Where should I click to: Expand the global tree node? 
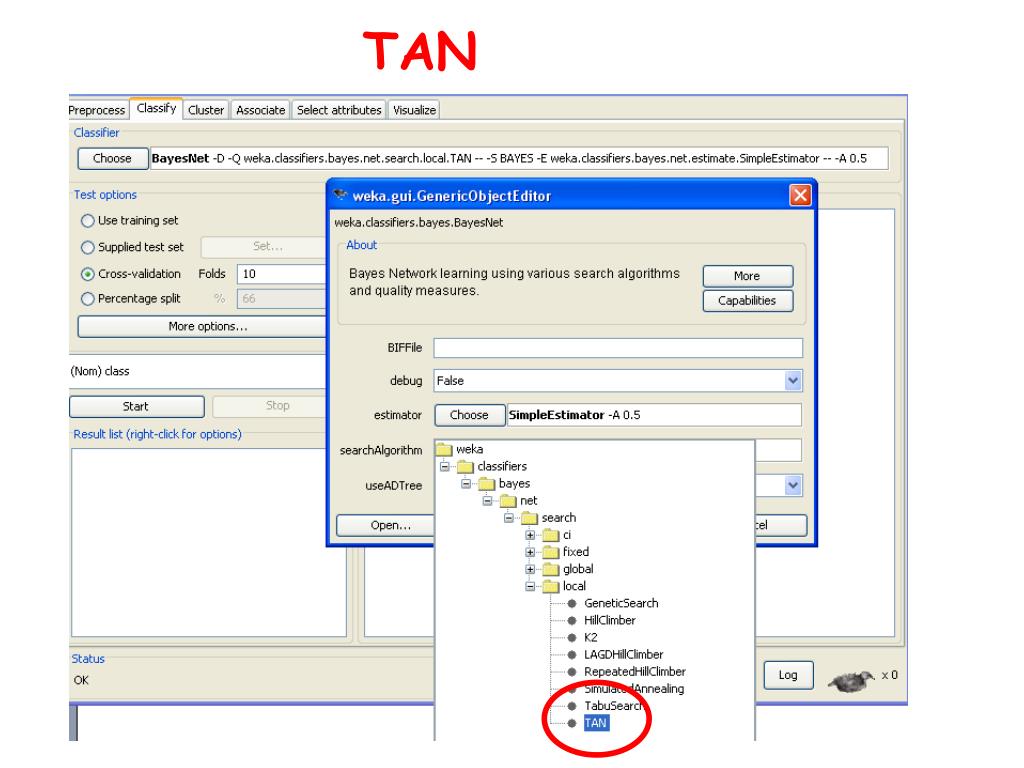click(530, 569)
